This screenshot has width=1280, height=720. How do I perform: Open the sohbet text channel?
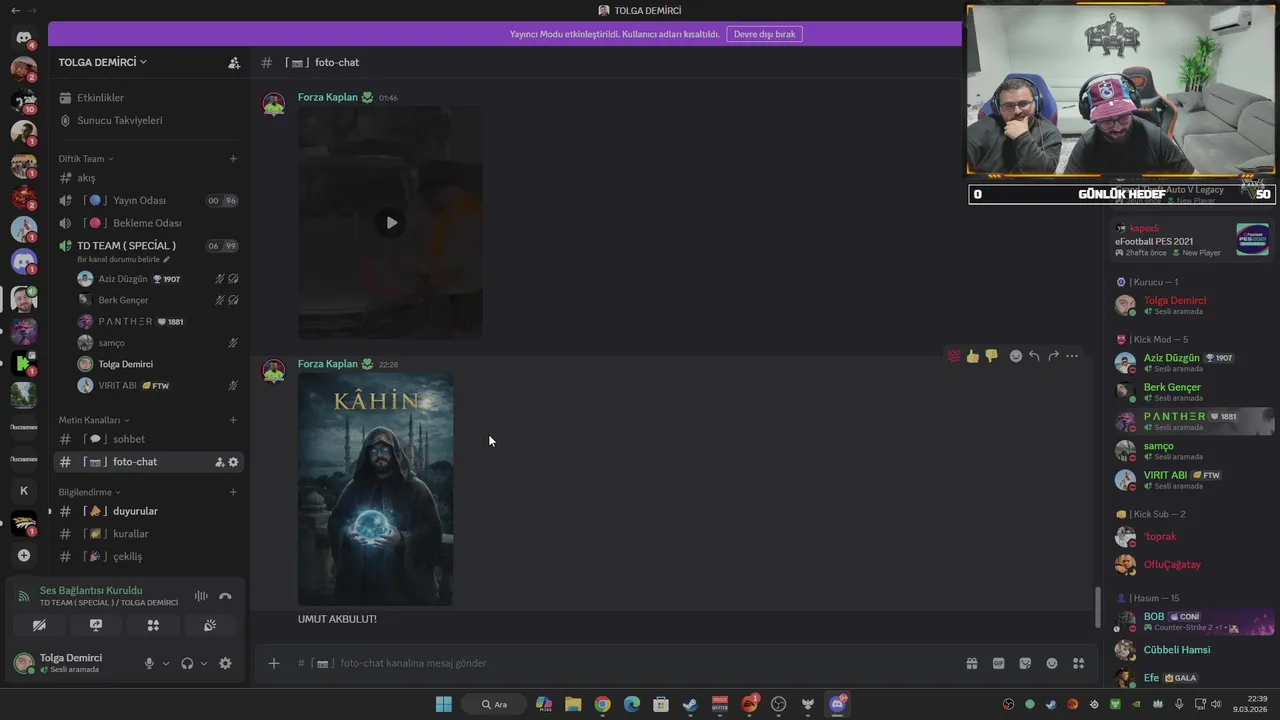click(148, 439)
